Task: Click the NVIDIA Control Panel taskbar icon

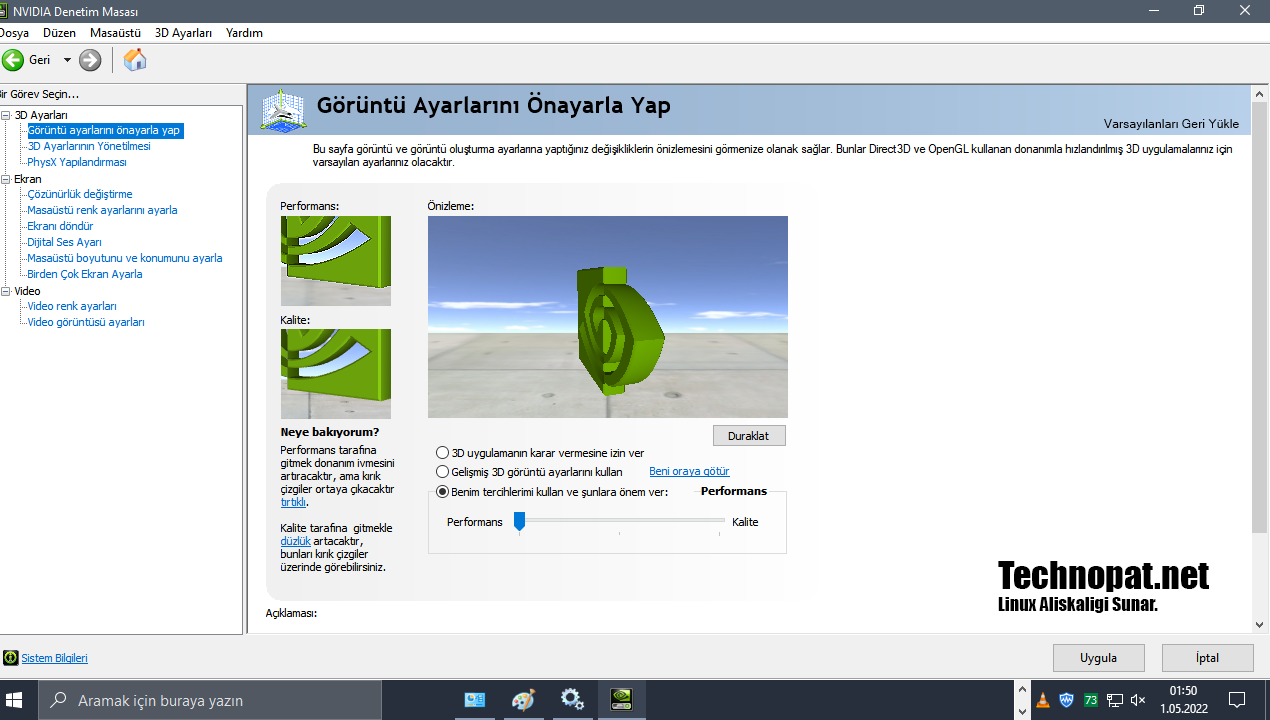Action: tap(621, 700)
